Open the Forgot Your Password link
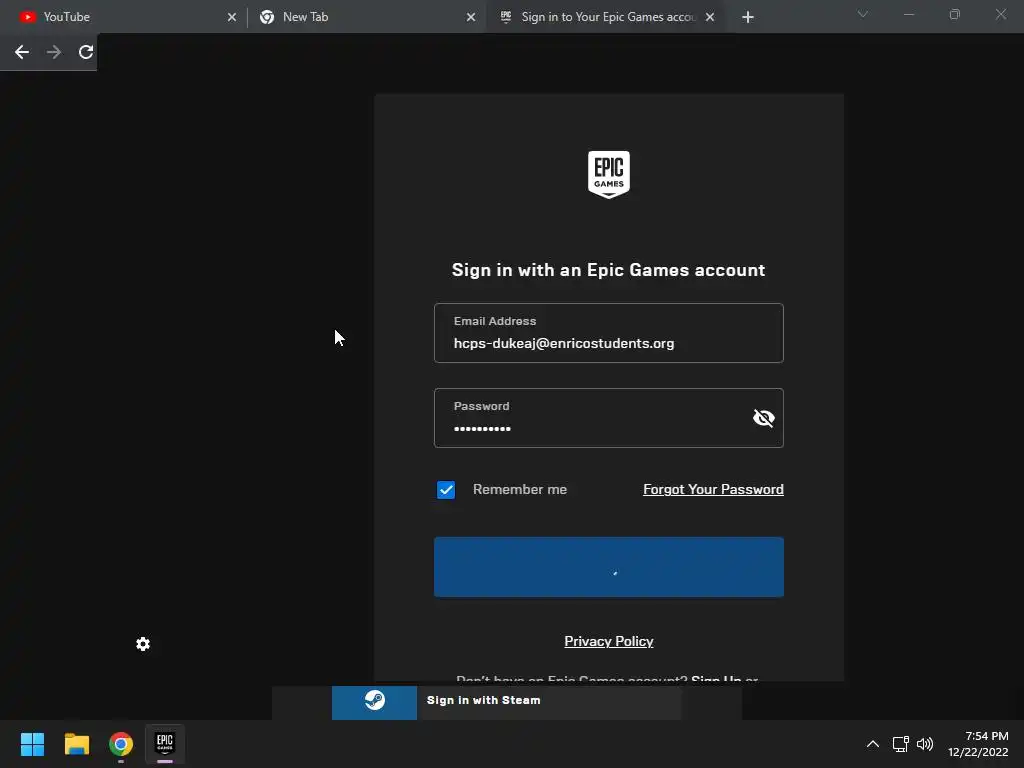Viewport: 1024px width, 768px height. coord(713,489)
